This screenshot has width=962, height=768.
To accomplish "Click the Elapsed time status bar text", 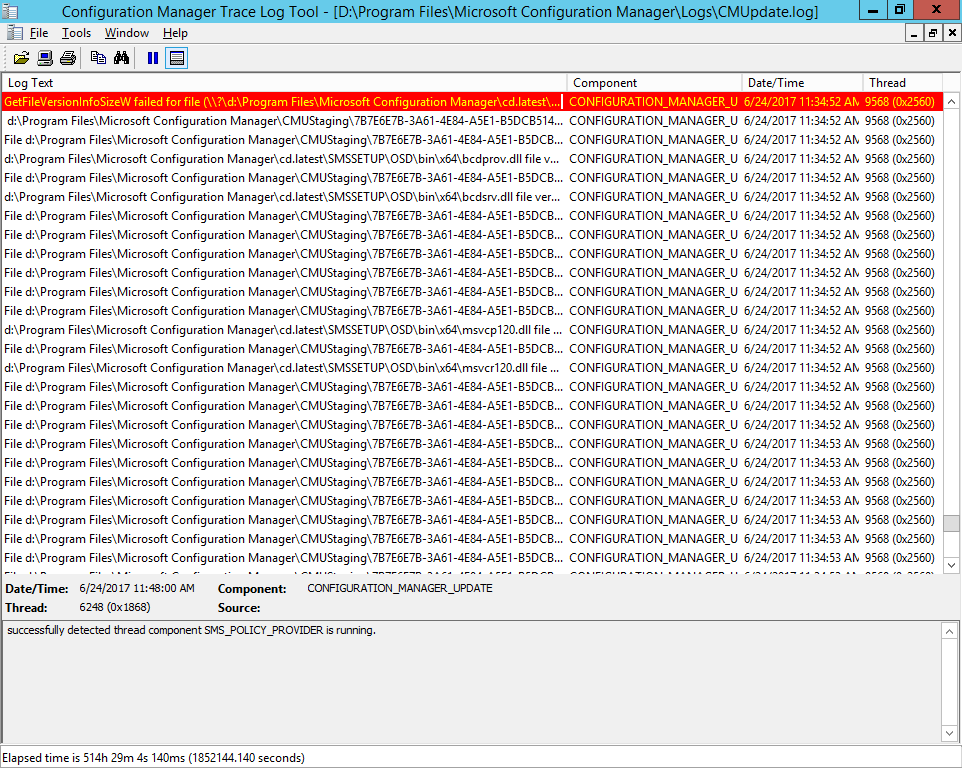I will click(153, 758).
